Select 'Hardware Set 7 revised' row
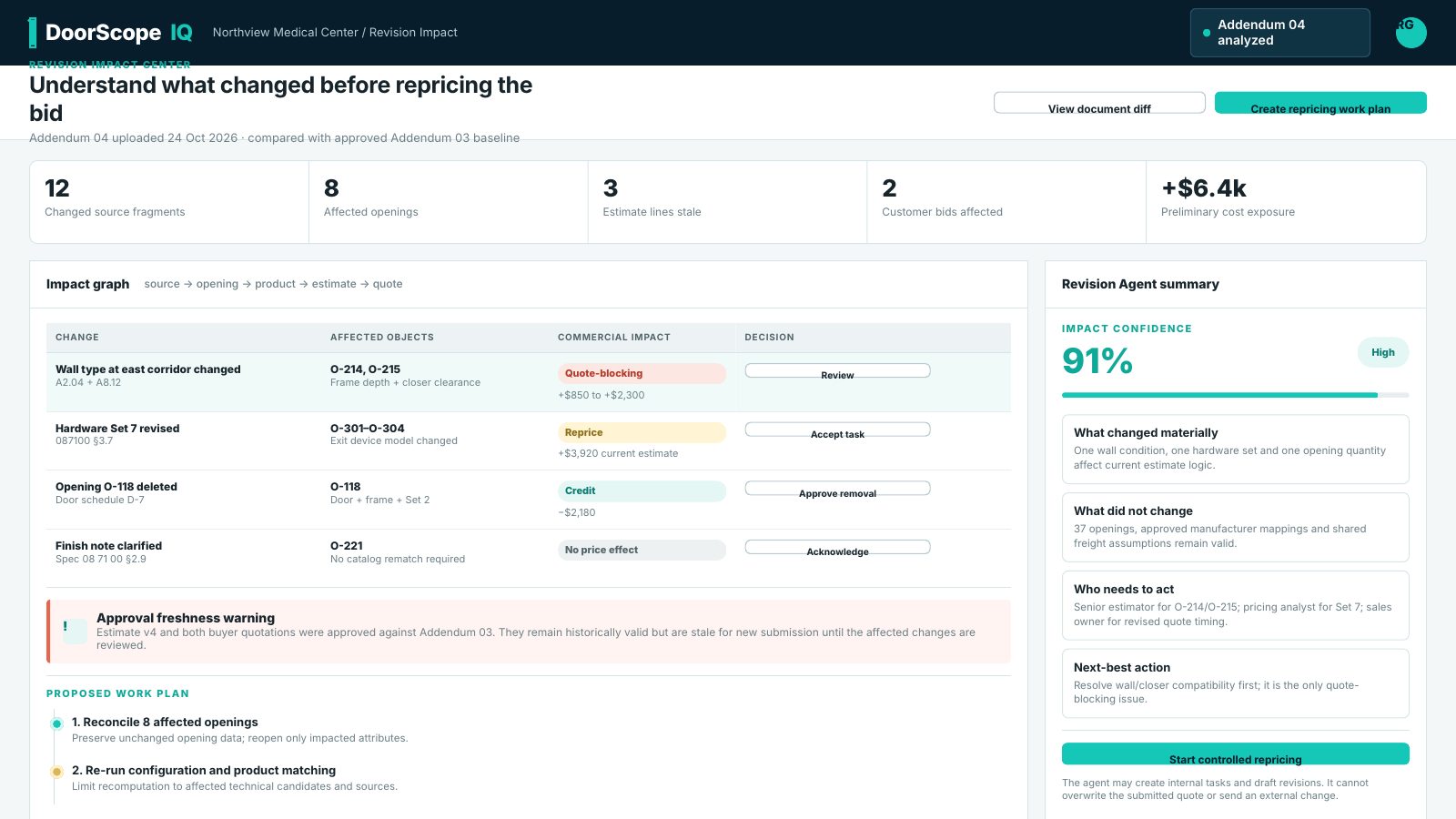 [x=529, y=441]
